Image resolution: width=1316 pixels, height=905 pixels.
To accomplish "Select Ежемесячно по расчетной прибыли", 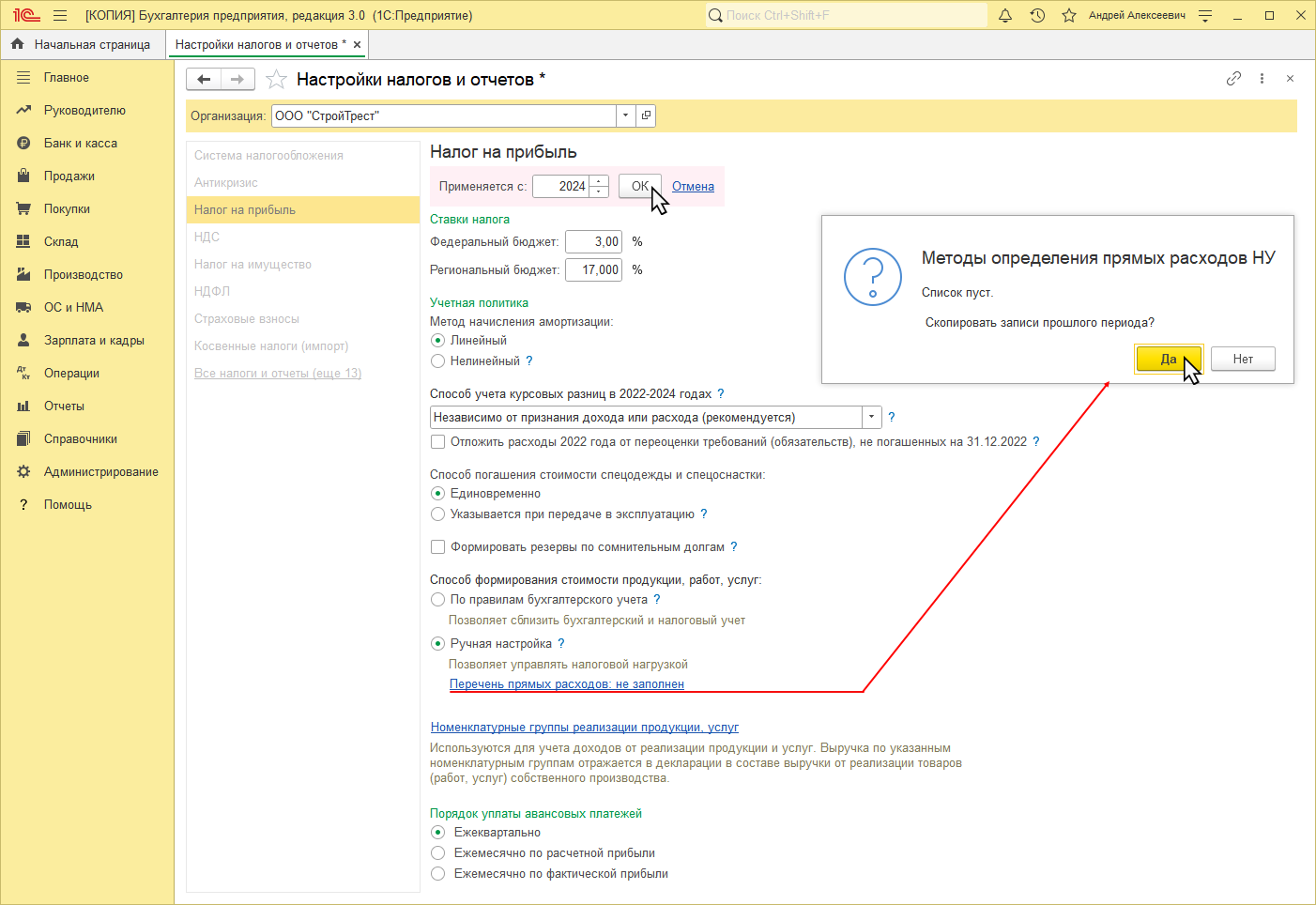I will (437, 853).
